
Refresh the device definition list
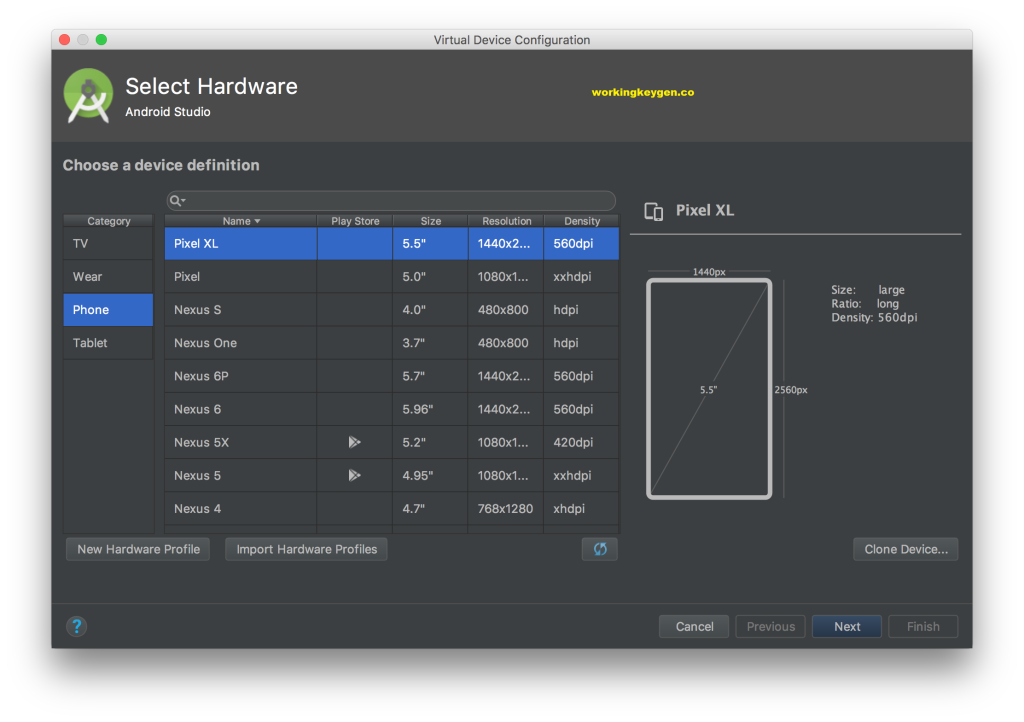(x=599, y=548)
